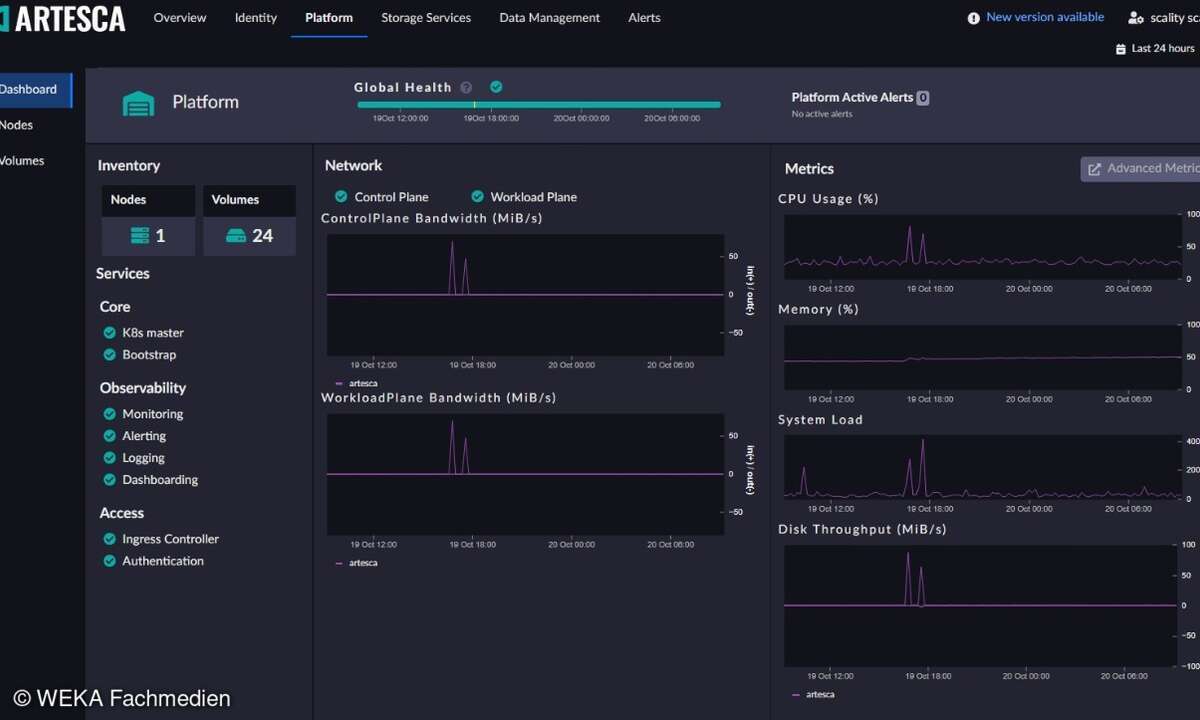The width and height of the screenshot is (1200, 720).
Task: Click the Memory (%) chart
Action: (x=982, y=357)
